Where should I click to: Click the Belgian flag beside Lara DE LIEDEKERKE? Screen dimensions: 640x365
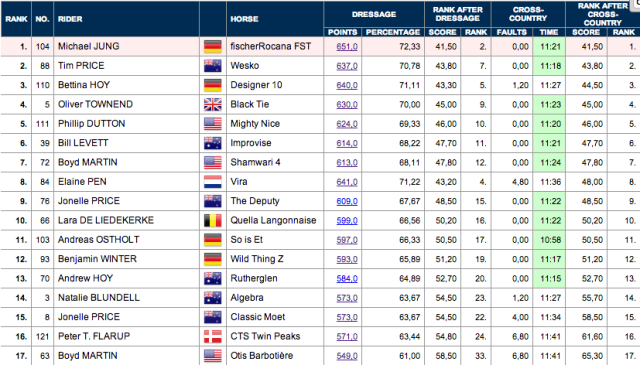tap(213, 220)
